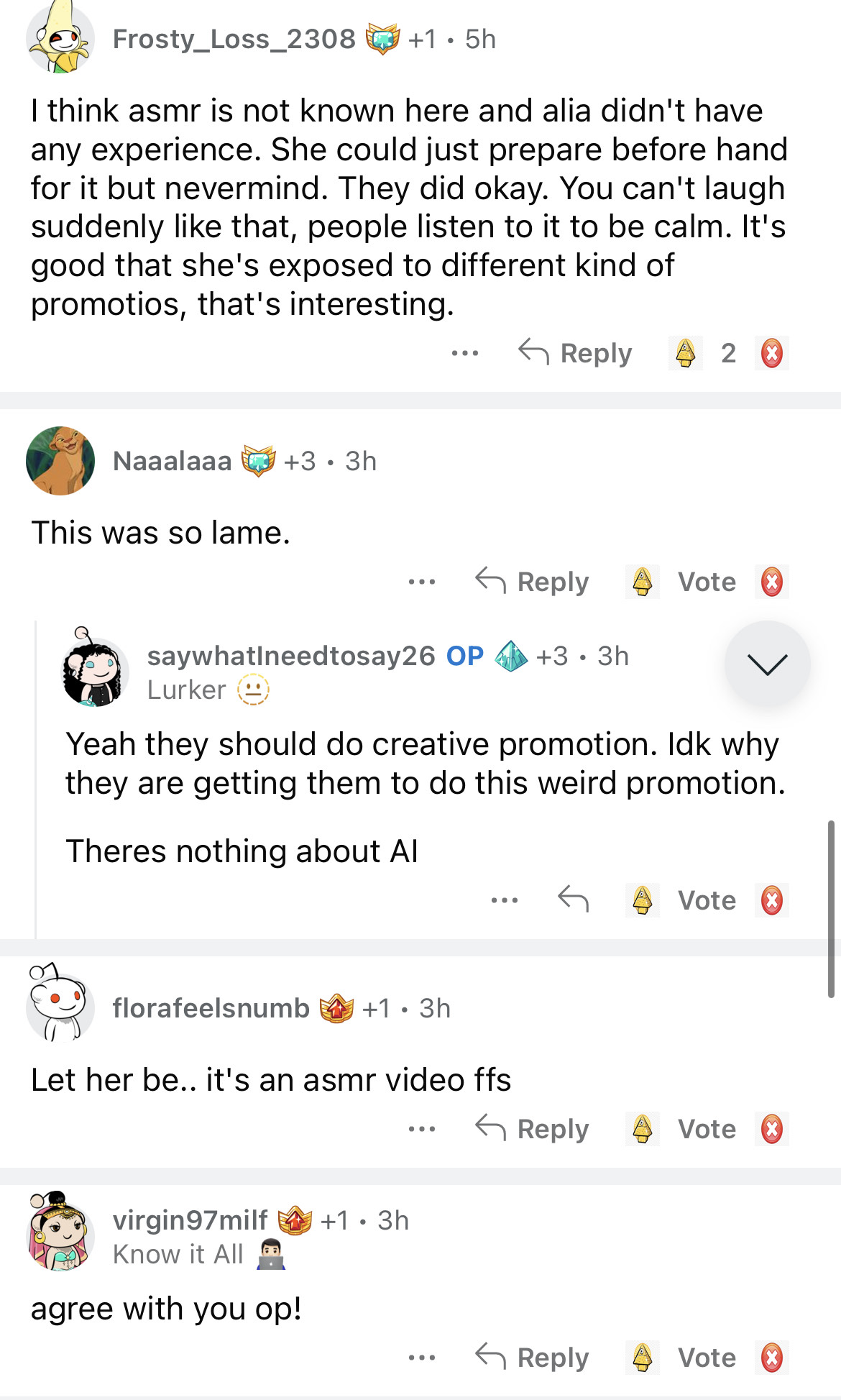Upvote florafeelsnumb's comment

642,1129
